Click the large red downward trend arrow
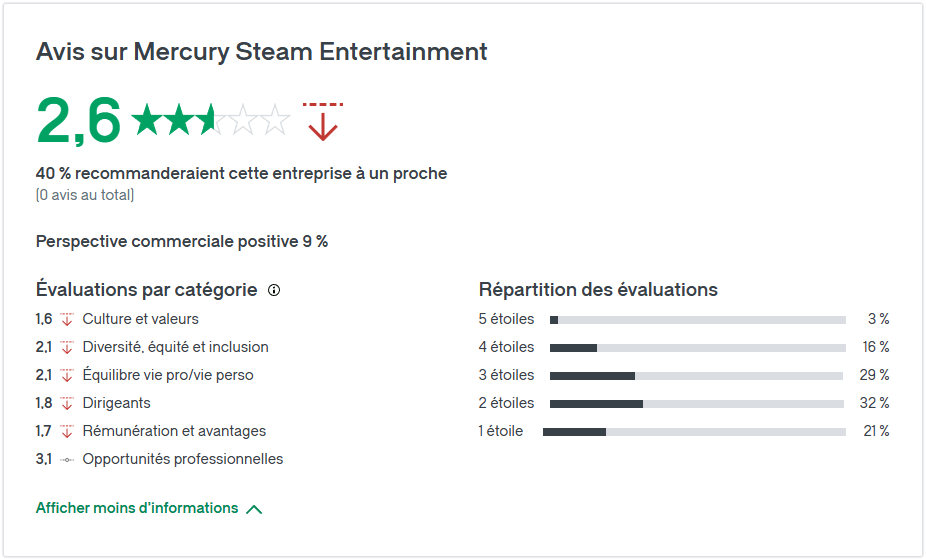The image size is (926, 559). [x=322, y=122]
